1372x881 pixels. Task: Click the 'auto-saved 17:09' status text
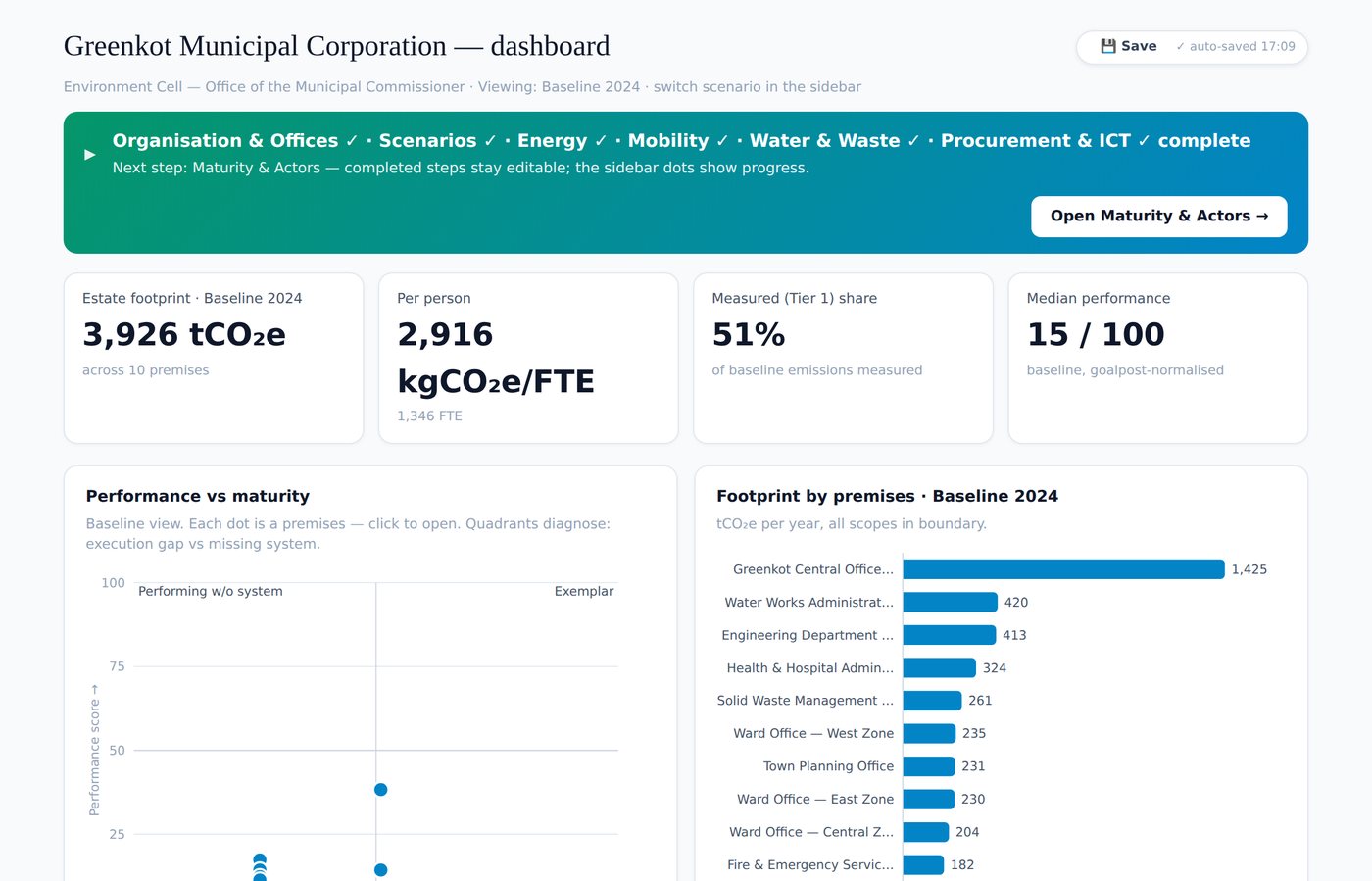point(1236,46)
